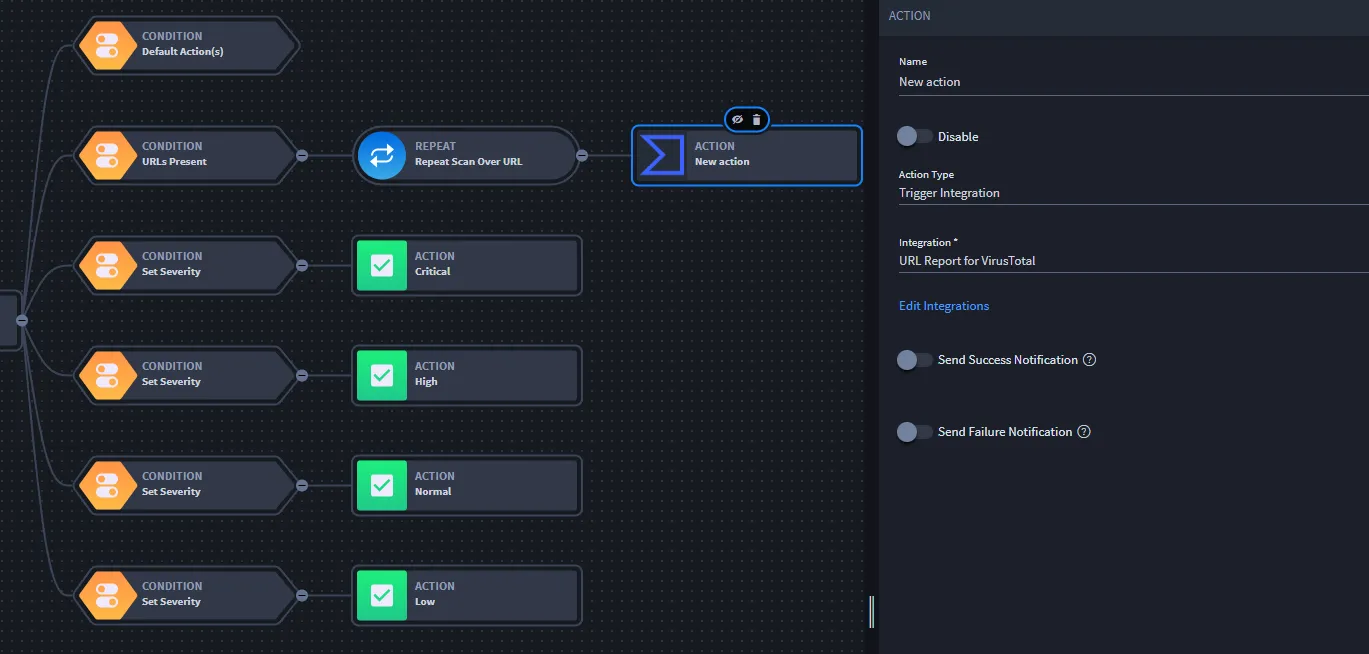Viewport: 1369px width, 654px height.
Task: Click Set Severity condition icon linked to Critical
Action: [x=107, y=265]
